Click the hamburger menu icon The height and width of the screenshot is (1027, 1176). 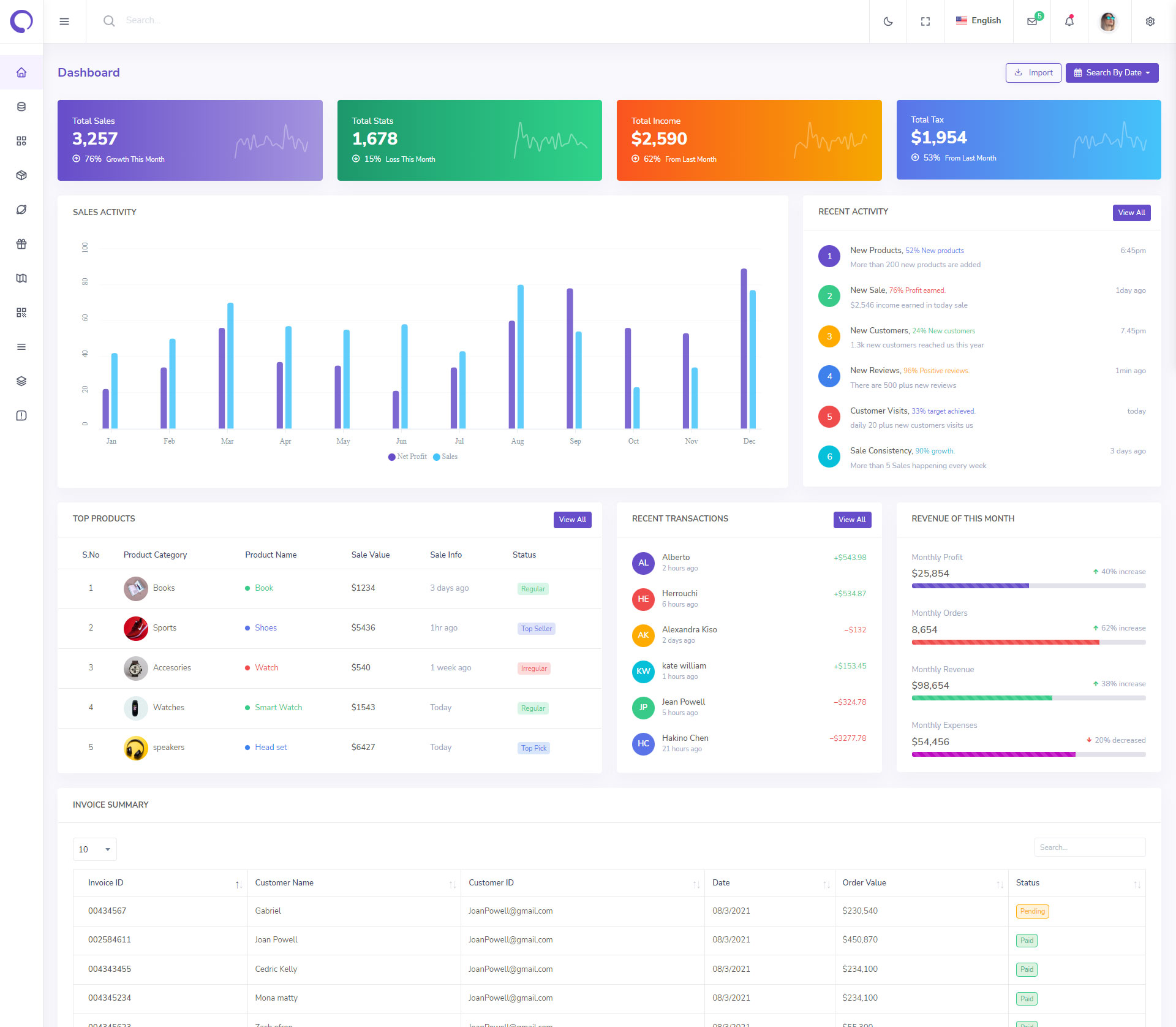(x=64, y=21)
